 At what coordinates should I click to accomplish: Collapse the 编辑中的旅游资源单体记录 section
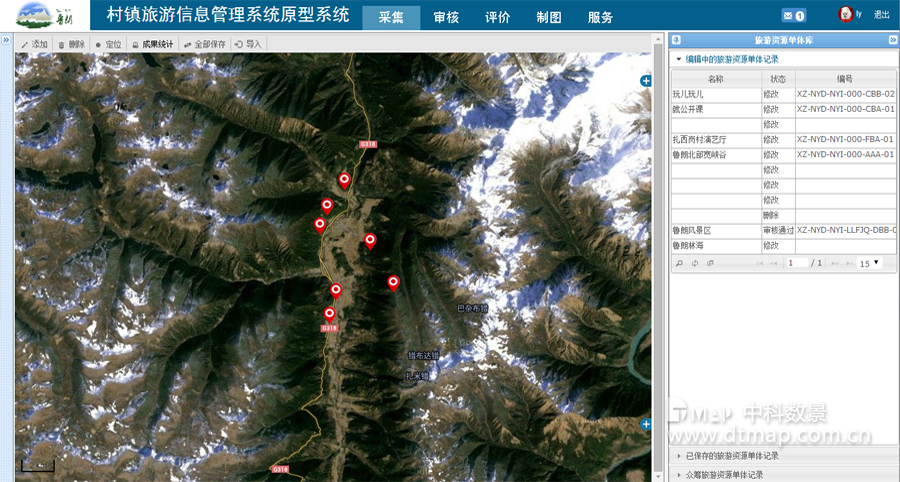tap(679, 60)
